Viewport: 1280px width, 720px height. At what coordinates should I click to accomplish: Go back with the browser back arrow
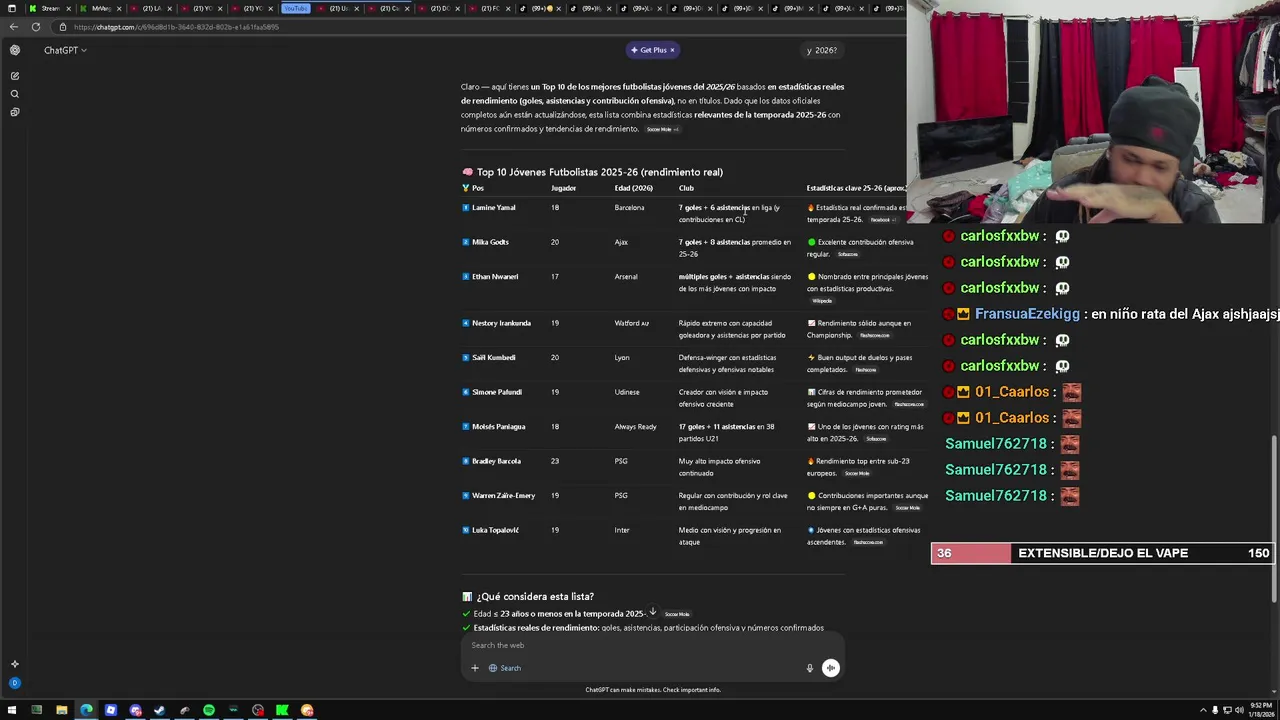[x=13, y=27]
